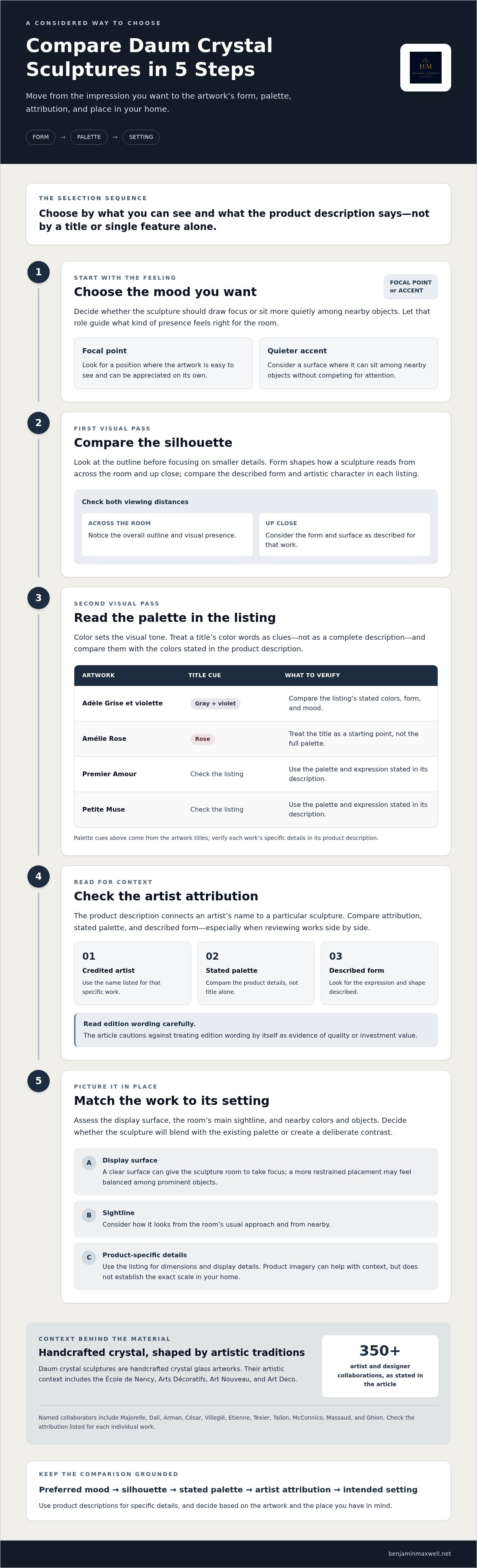Select the step 3 number circle
Image resolution: width=477 pixels, height=1568 pixels.
[38, 598]
